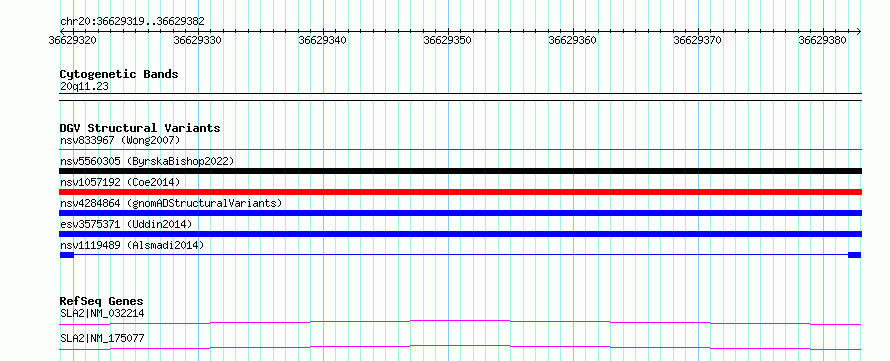Click the chr20:36629319..36629382 region label

tap(132, 22)
